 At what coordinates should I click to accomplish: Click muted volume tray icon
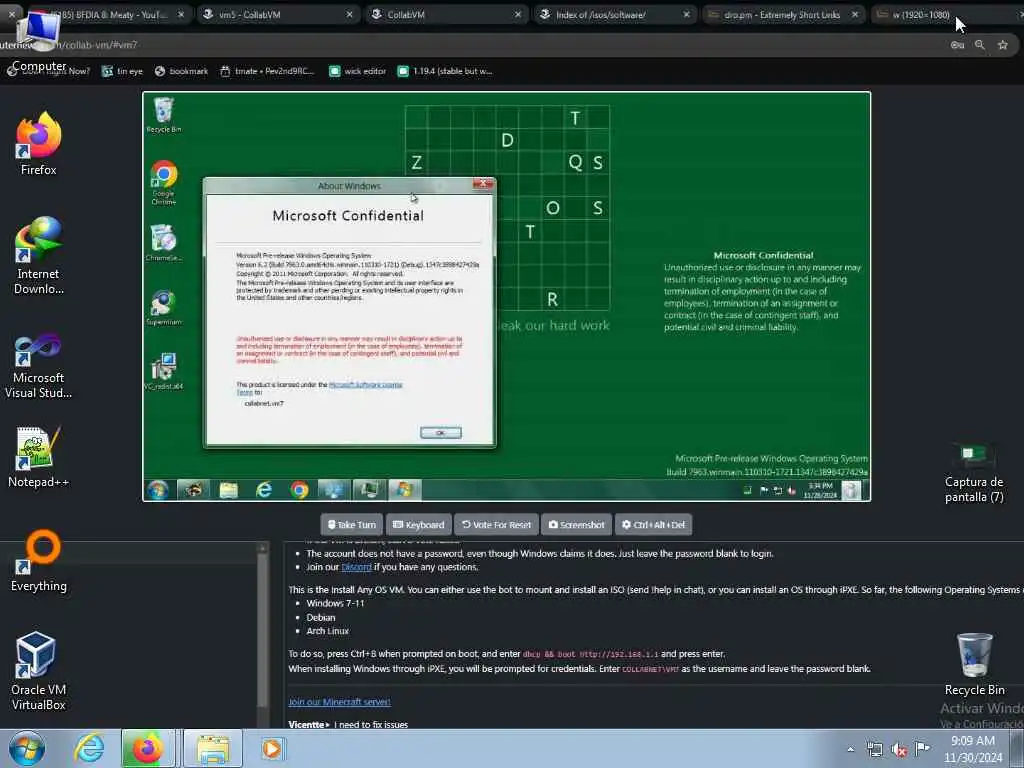point(899,750)
